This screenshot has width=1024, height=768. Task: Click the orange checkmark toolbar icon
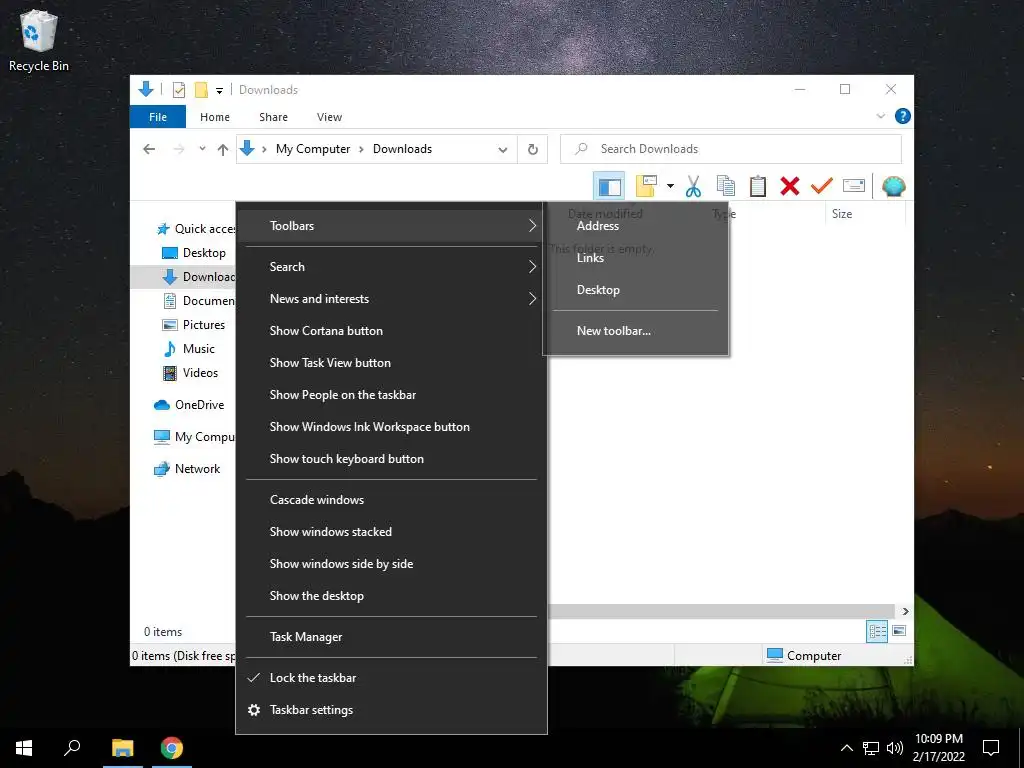(822, 186)
